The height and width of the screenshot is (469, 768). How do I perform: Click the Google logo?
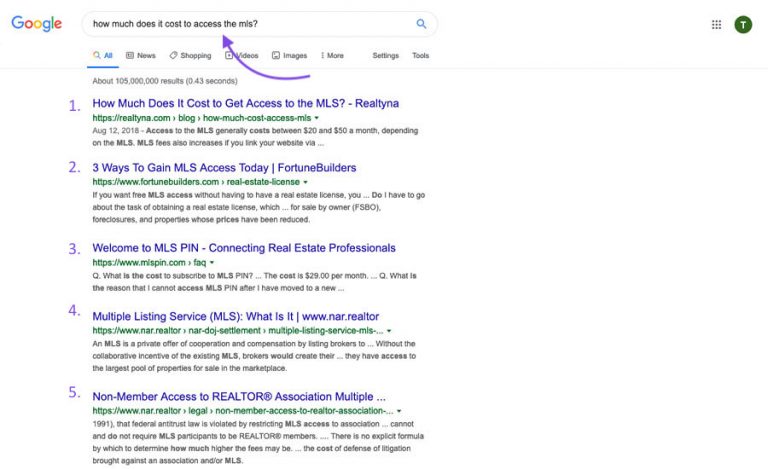click(37, 23)
